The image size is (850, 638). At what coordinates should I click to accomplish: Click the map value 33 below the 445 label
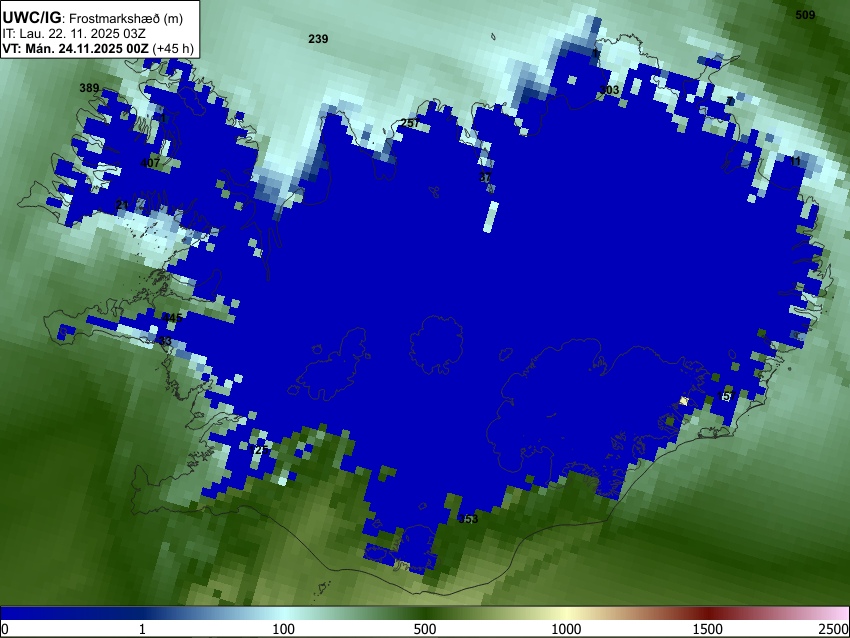tap(165, 341)
